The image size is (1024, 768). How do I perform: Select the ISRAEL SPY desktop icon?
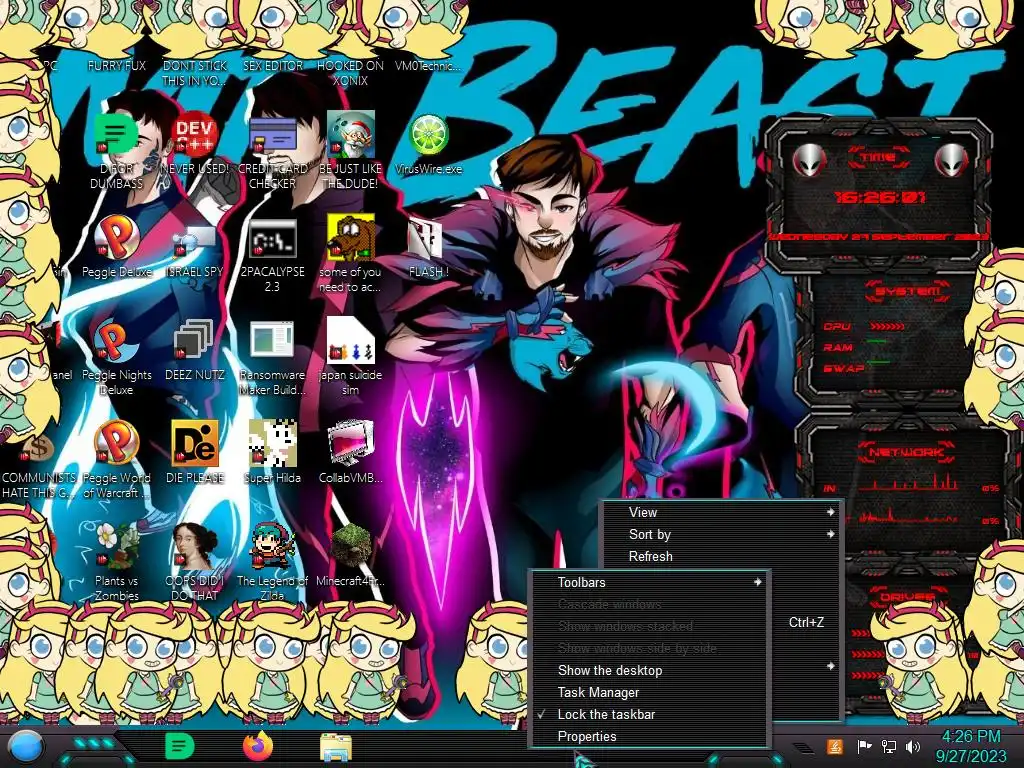(195, 240)
